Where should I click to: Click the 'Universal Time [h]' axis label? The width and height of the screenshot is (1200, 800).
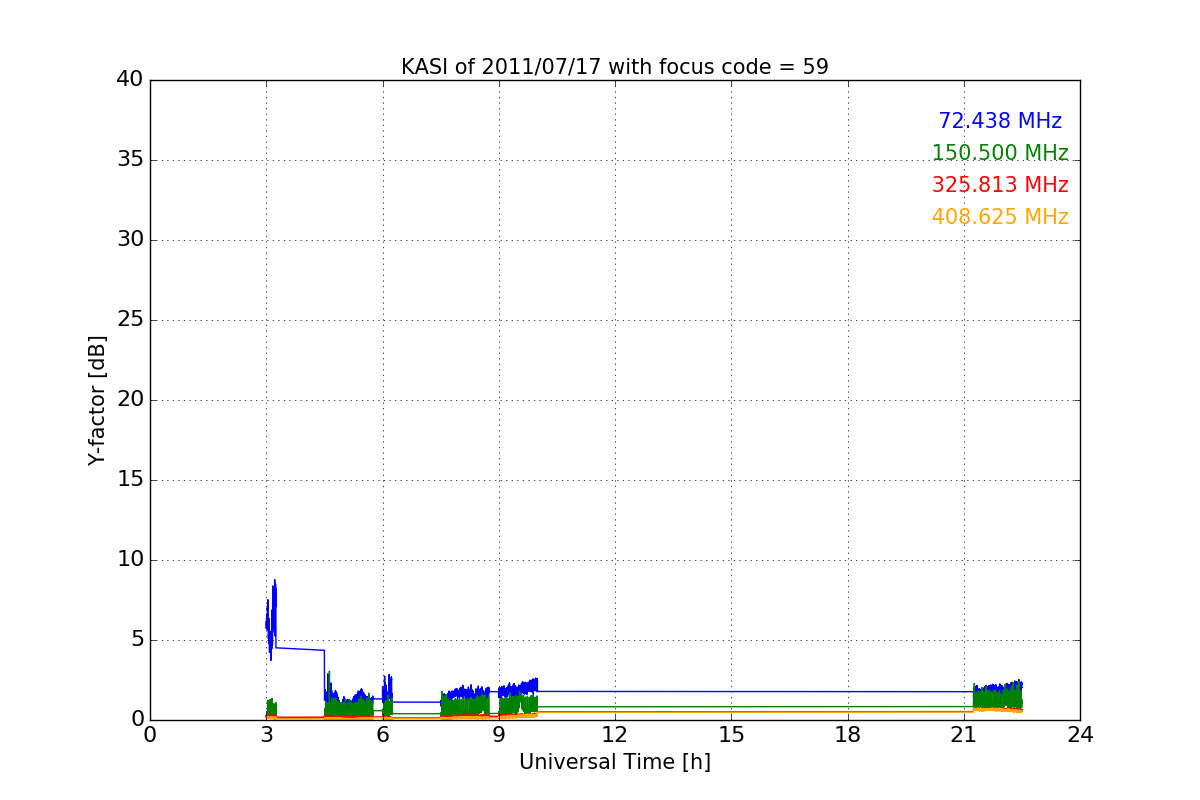pyautogui.click(x=615, y=762)
